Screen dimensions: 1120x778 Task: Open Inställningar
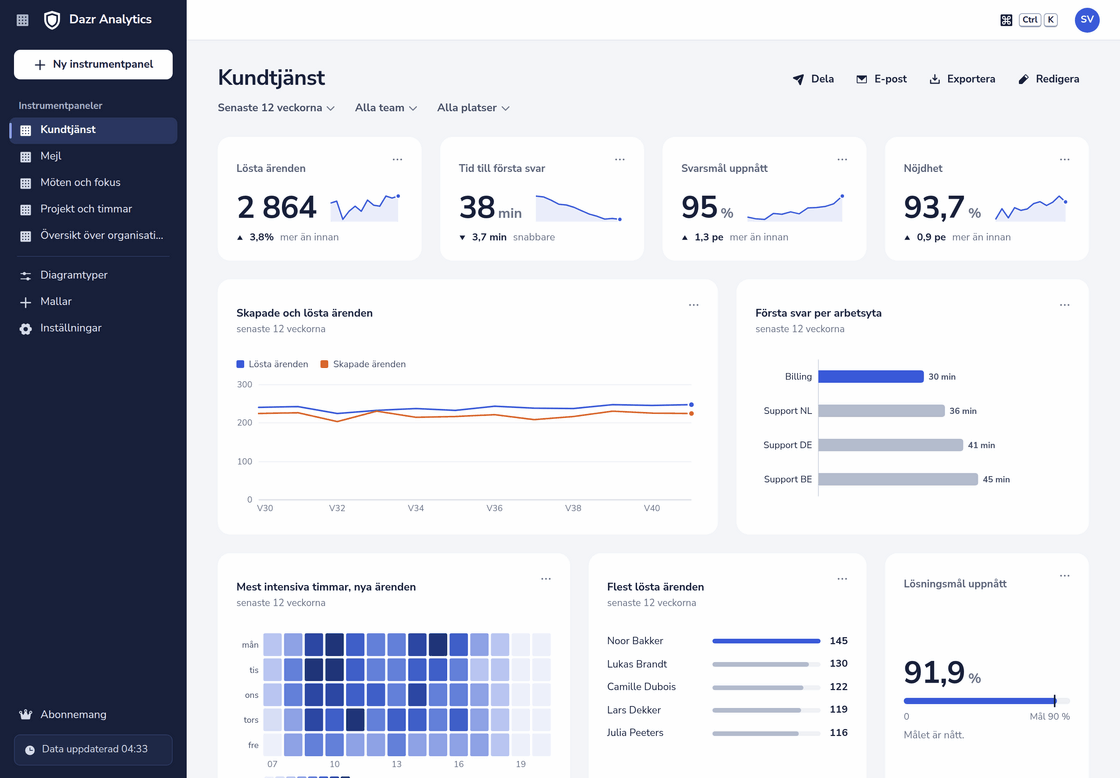[93, 329]
